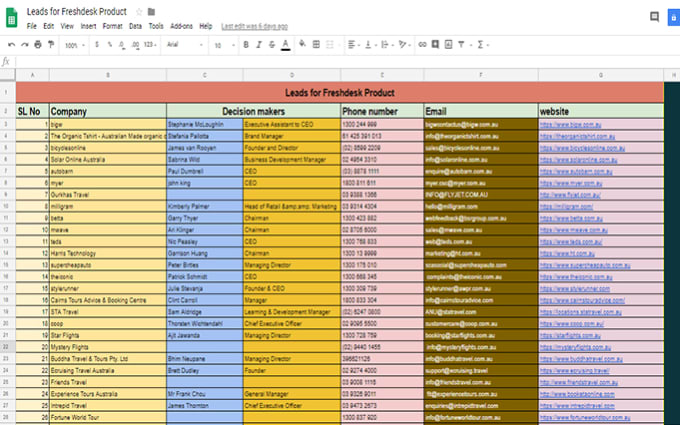Open horizontal align dropdown
680x425 pixels.
point(354,45)
